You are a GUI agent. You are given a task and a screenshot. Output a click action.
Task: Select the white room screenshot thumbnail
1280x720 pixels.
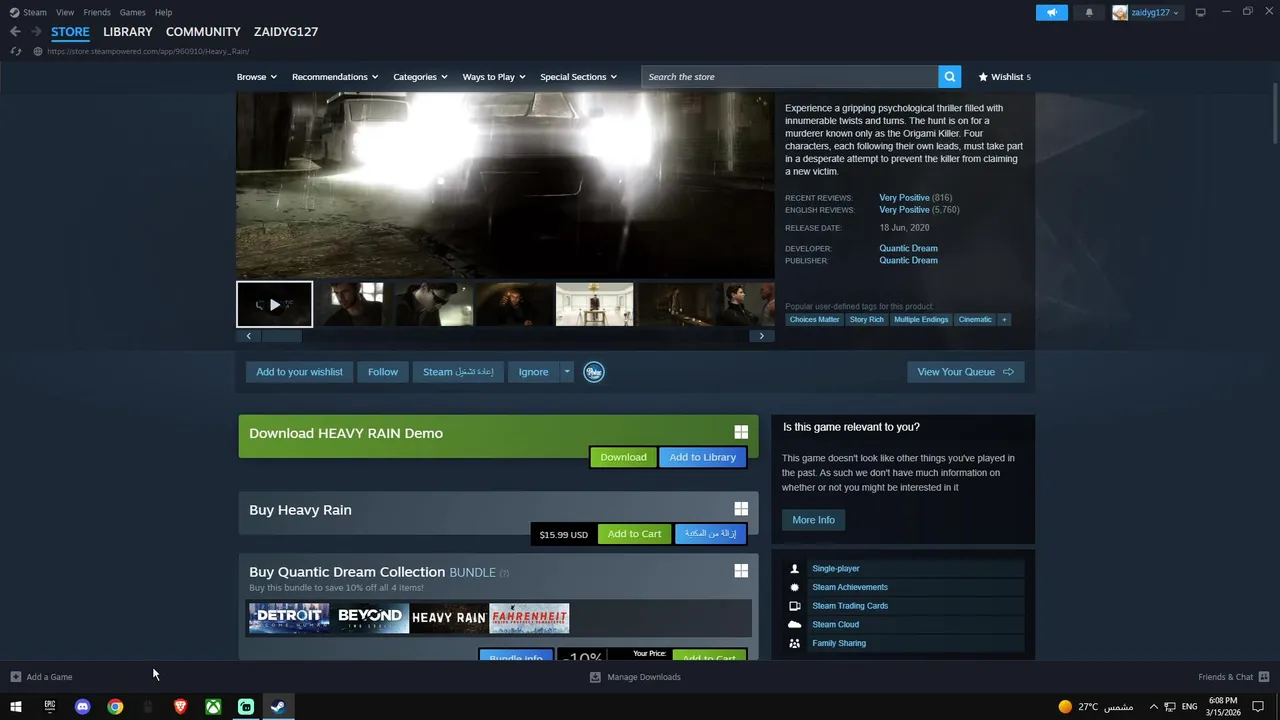tap(594, 304)
